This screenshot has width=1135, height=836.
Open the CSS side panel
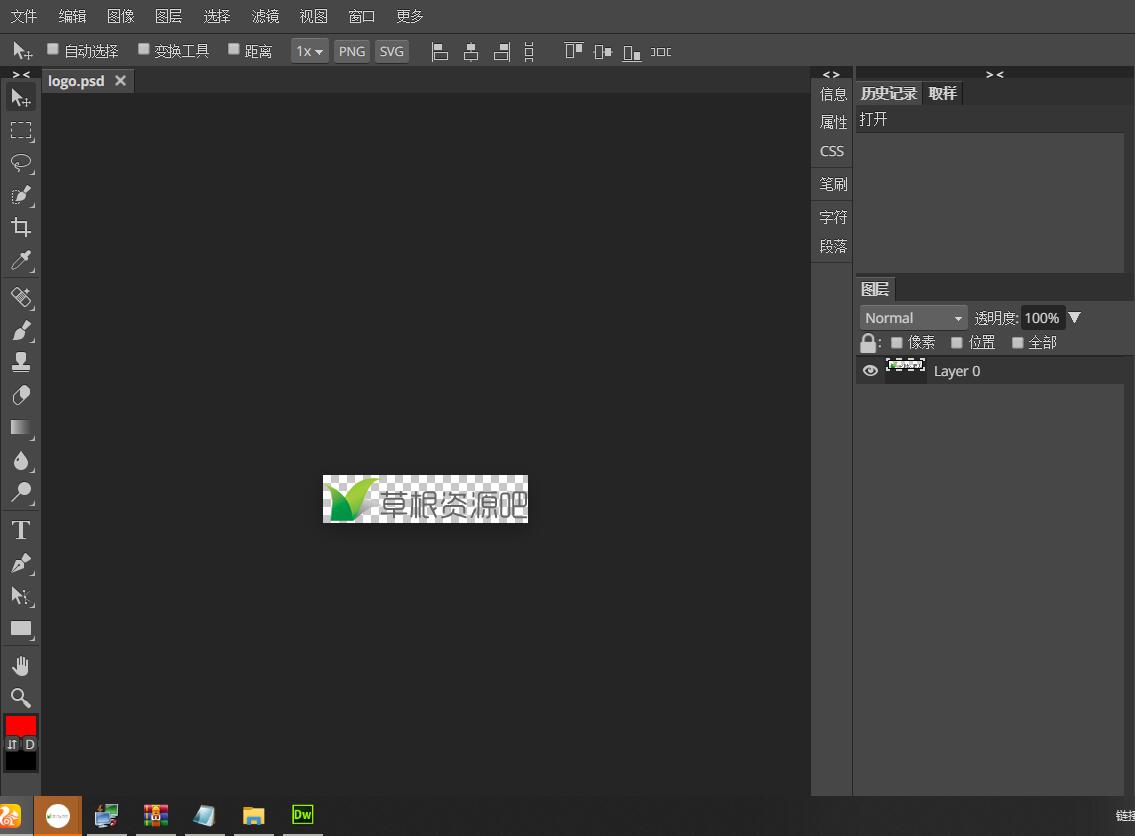[x=832, y=151]
